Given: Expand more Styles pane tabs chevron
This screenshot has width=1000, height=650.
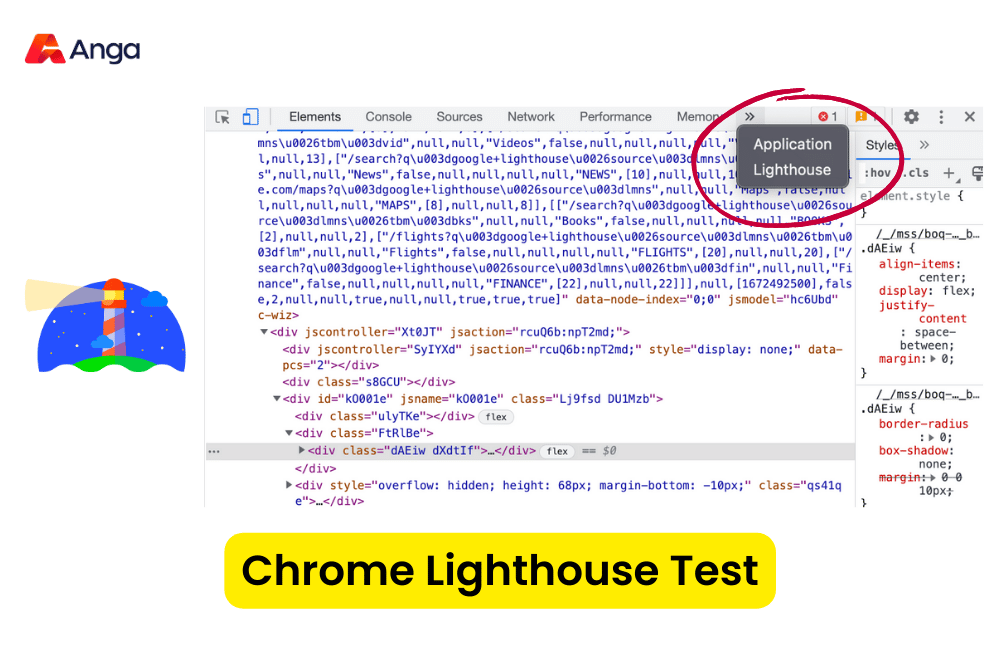Looking at the screenshot, I should coord(924,145).
